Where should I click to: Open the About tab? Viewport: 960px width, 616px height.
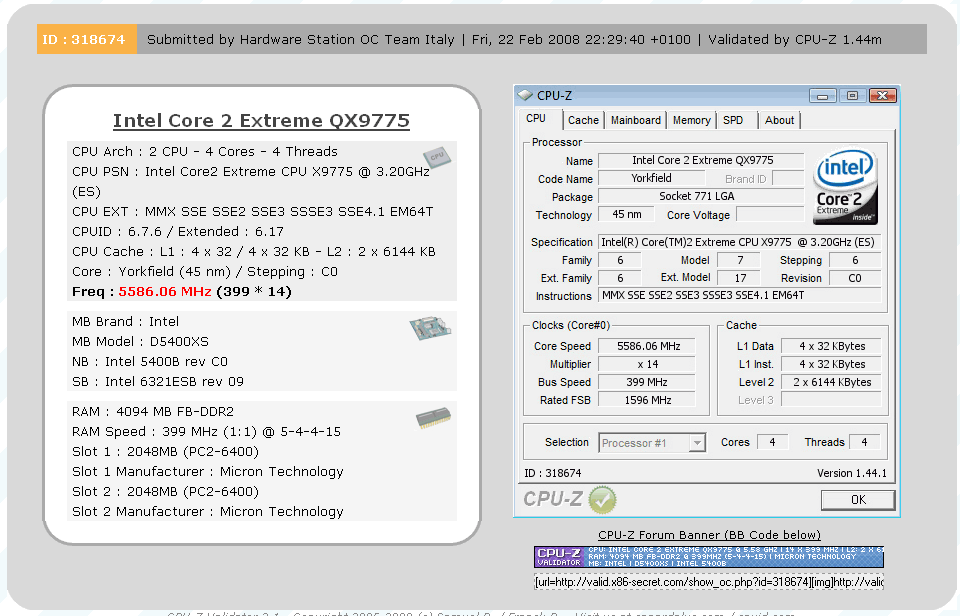[x=779, y=120]
